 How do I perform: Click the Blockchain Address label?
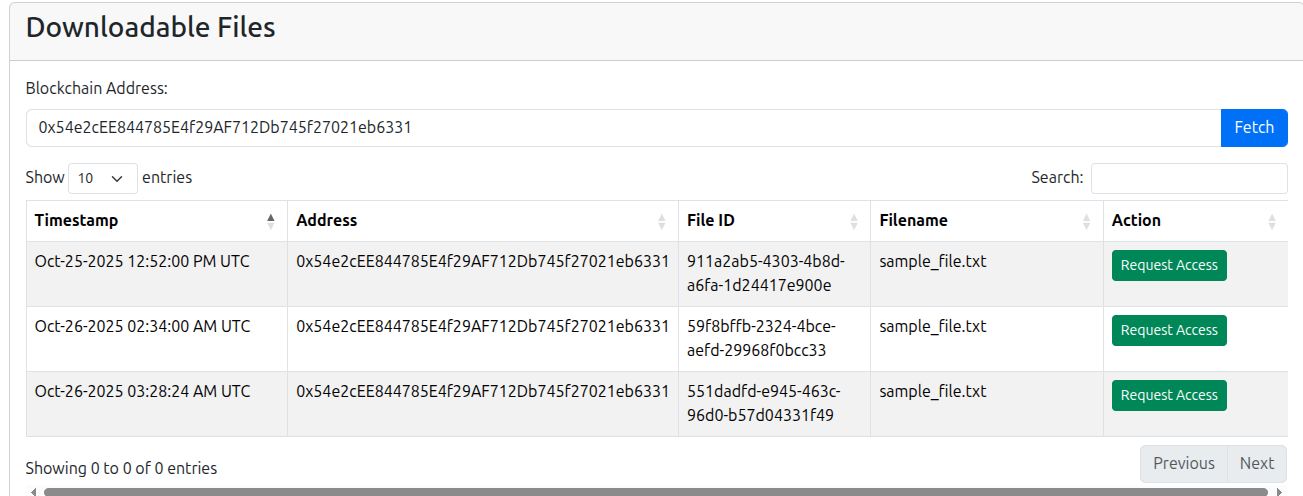tap(97, 88)
